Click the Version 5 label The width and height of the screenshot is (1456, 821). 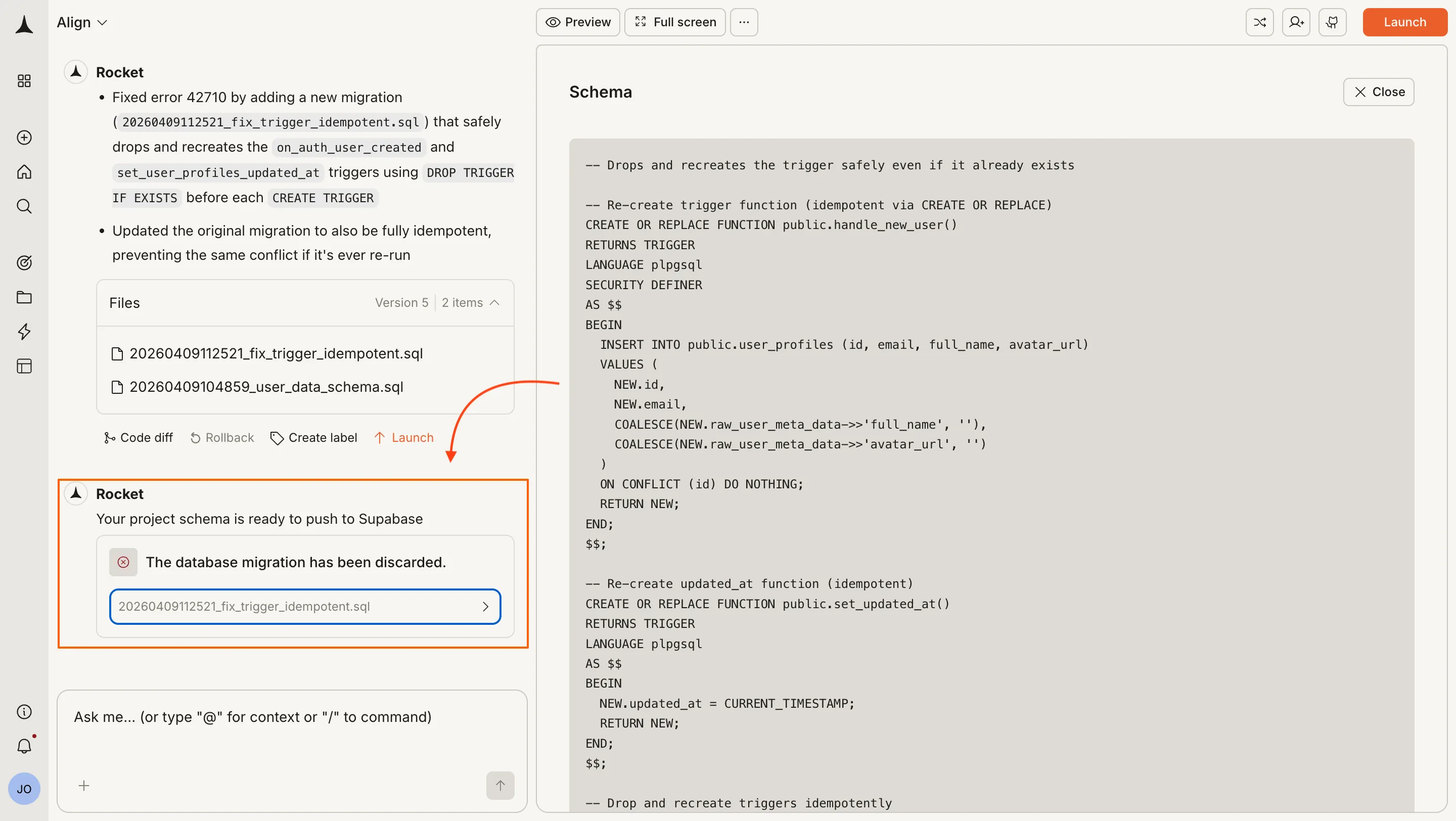[x=402, y=303]
